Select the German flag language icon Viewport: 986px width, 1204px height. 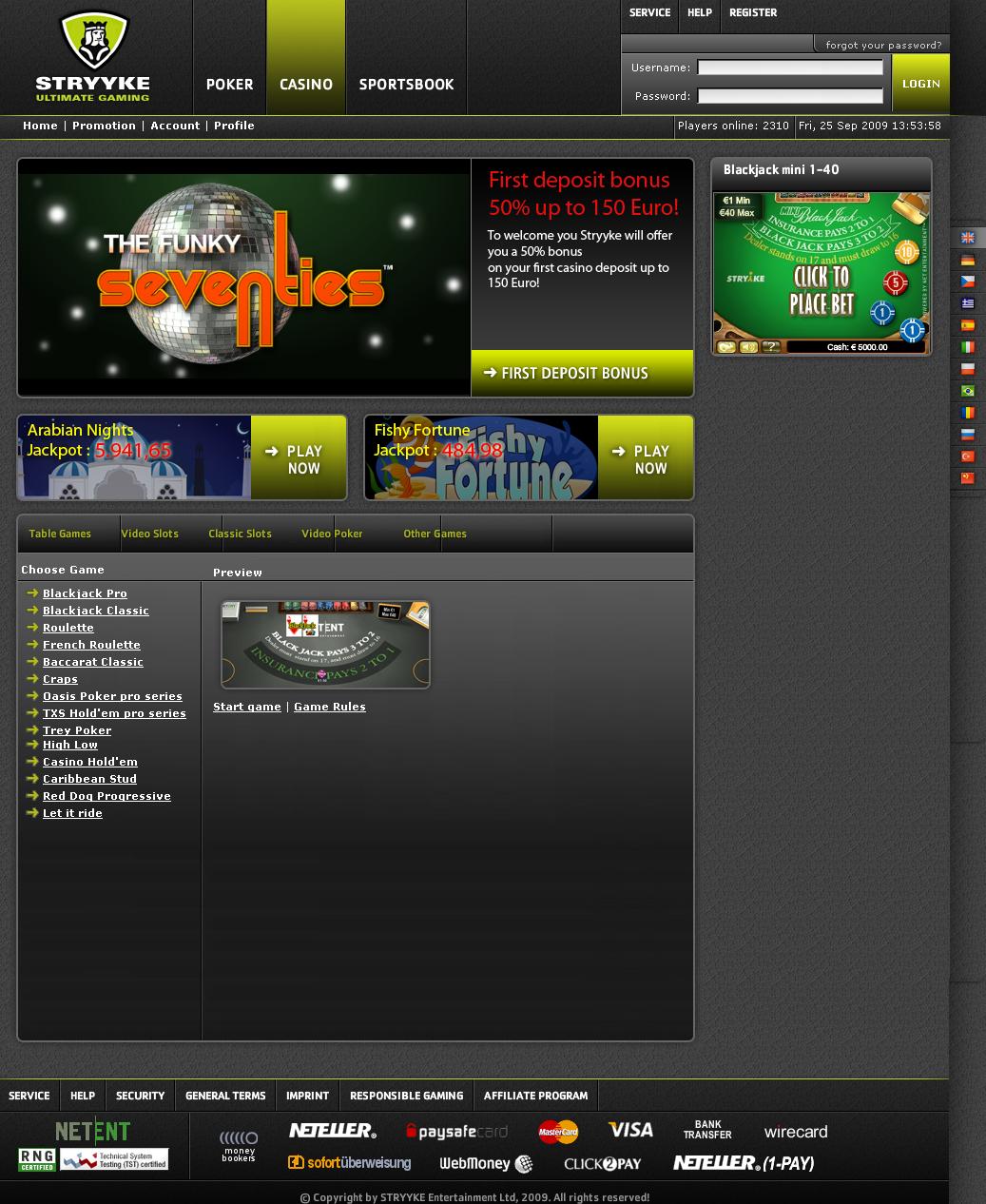point(967,260)
